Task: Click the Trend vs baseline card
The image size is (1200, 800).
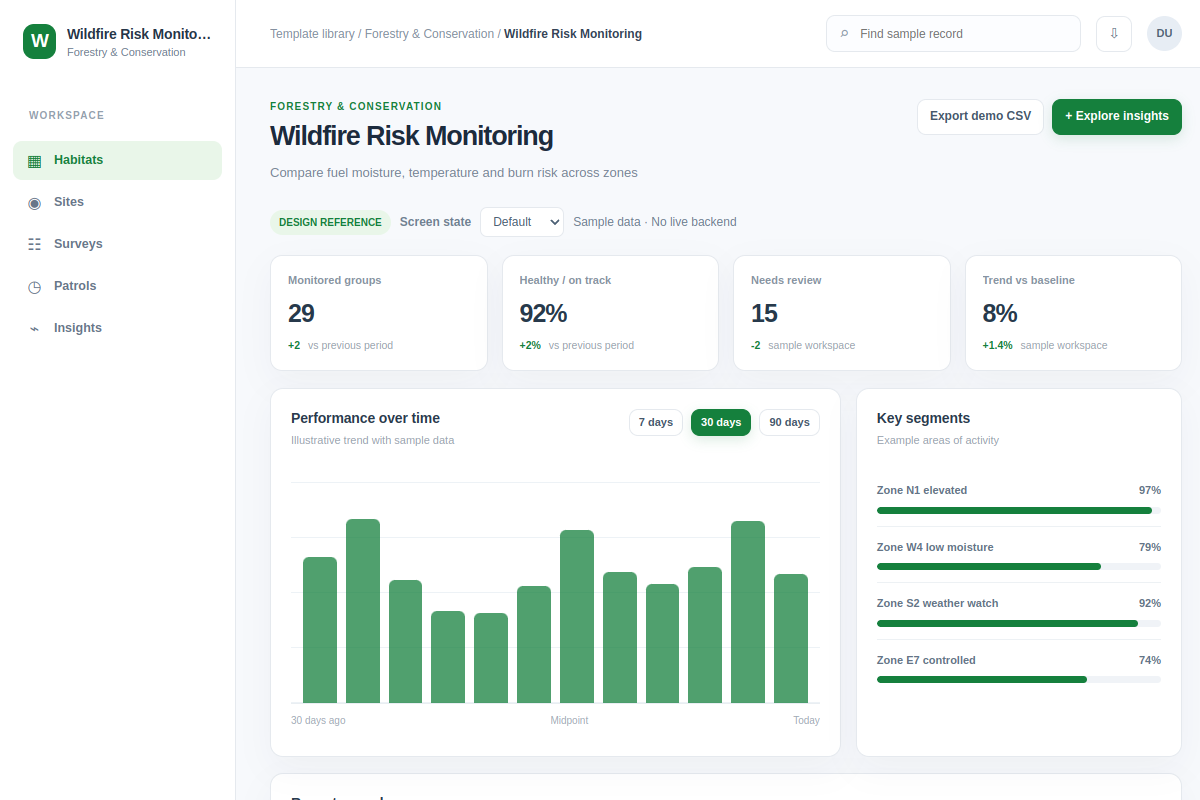Action: pyautogui.click(x=1073, y=313)
